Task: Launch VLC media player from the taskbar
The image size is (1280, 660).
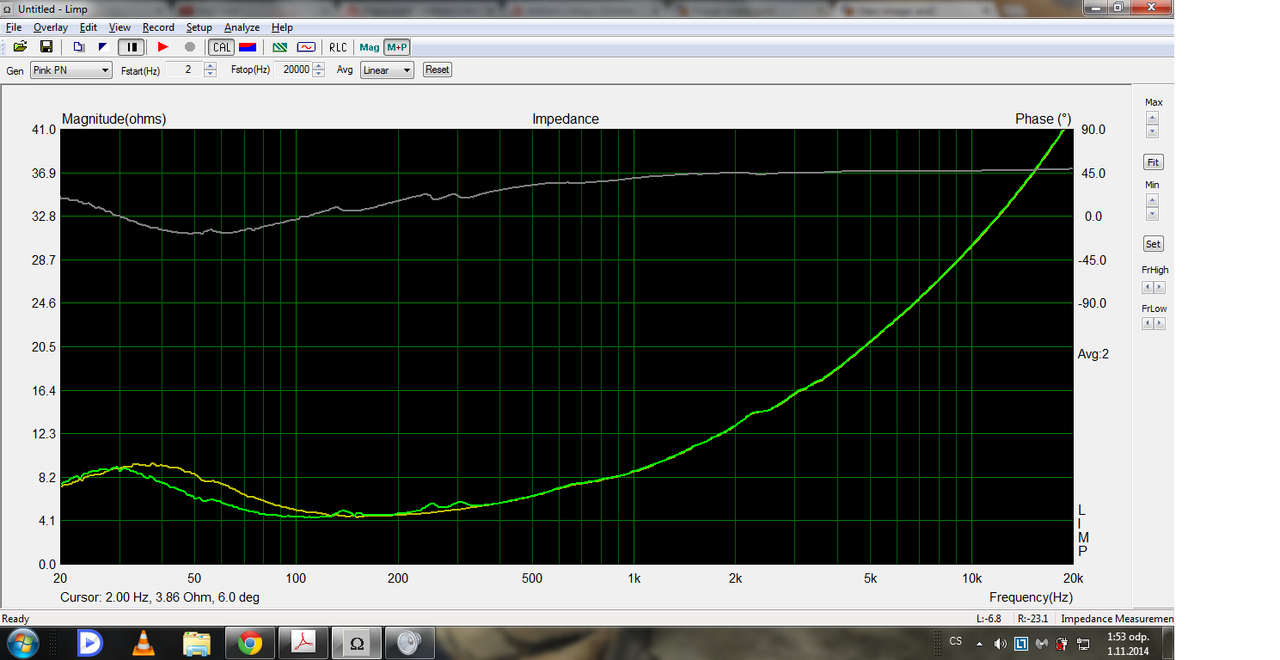Action: point(144,643)
